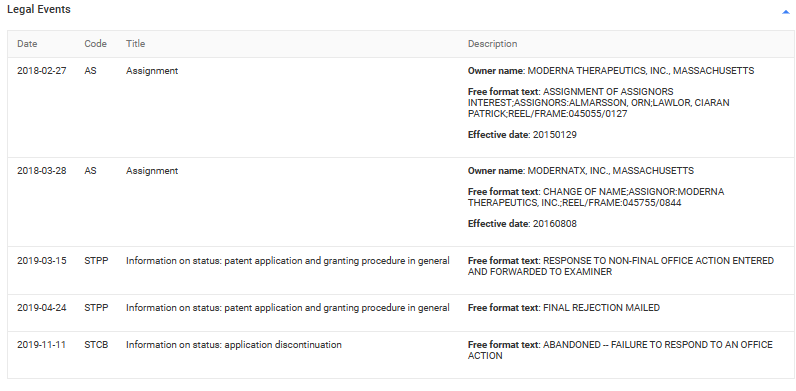
Task: Click the STPP code in the 2019-04-24 row
Action: [x=96, y=308]
